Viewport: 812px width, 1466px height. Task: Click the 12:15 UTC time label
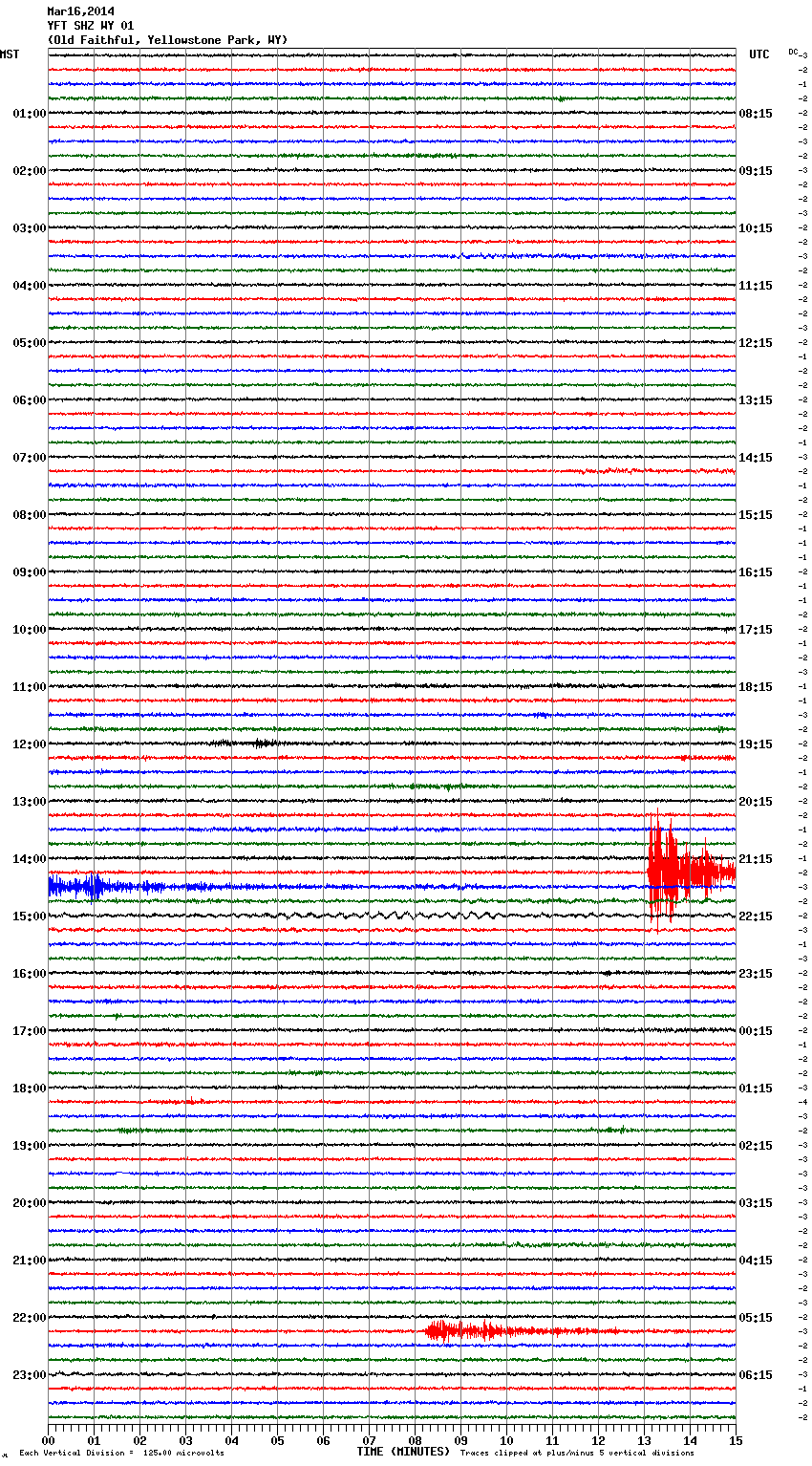coord(756,343)
